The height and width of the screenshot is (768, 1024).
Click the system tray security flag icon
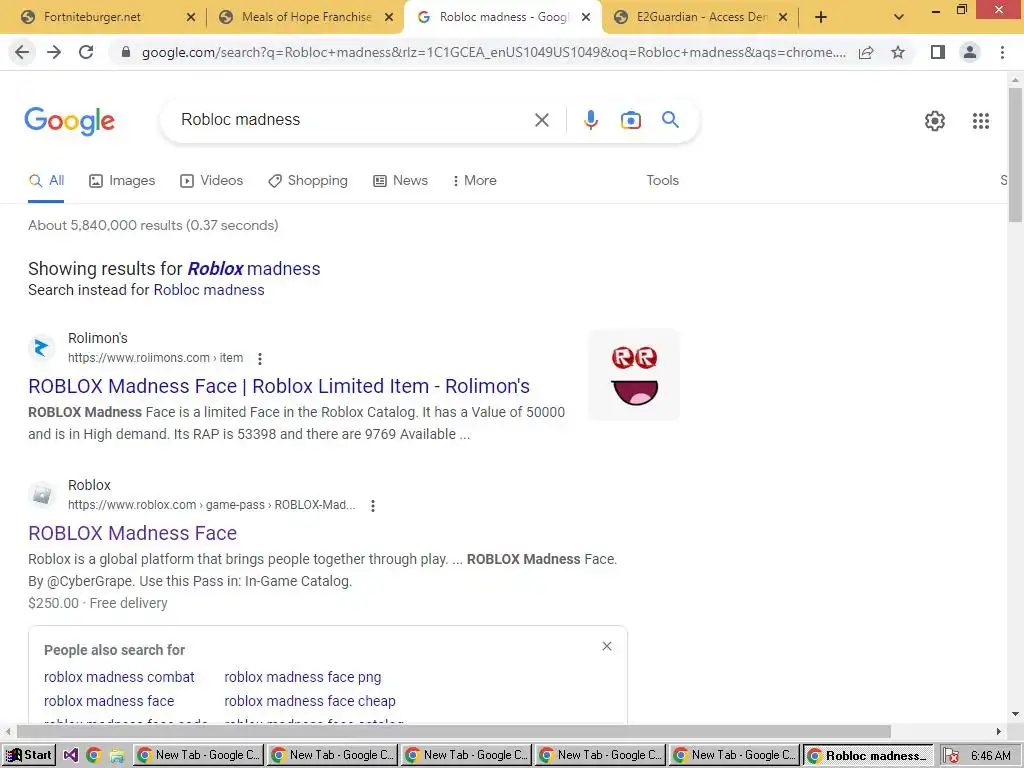tap(951, 756)
